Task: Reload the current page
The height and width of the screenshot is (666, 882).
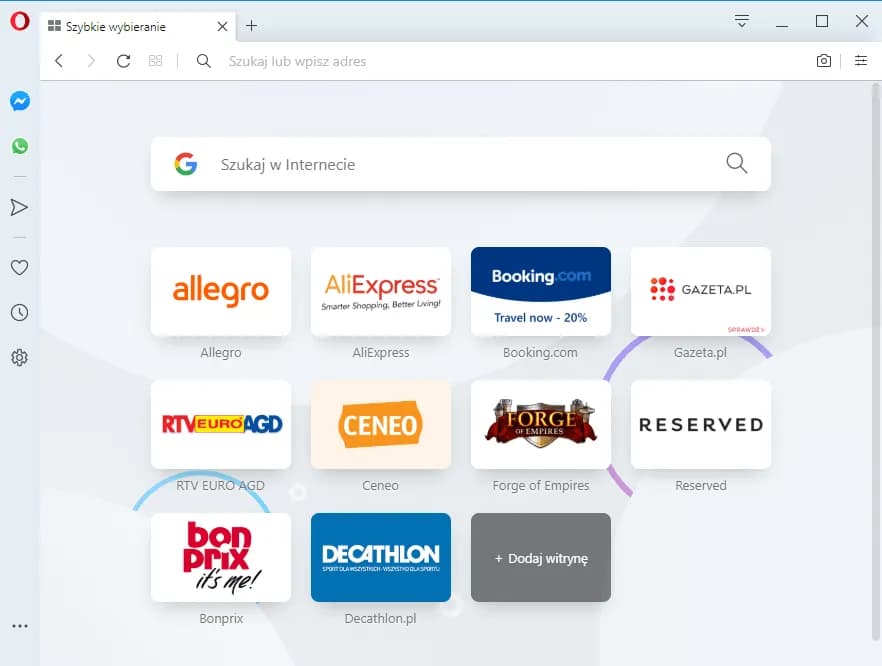Action: click(123, 61)
